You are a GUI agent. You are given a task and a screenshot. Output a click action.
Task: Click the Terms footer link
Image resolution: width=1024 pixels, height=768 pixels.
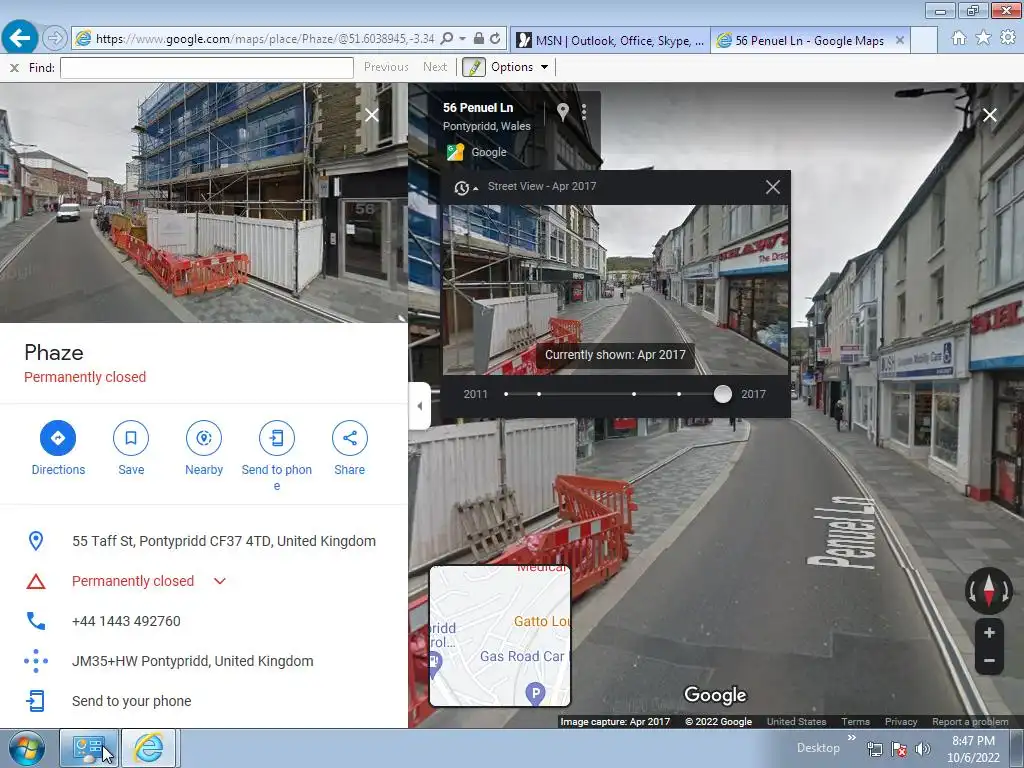(x=856, y=722)
